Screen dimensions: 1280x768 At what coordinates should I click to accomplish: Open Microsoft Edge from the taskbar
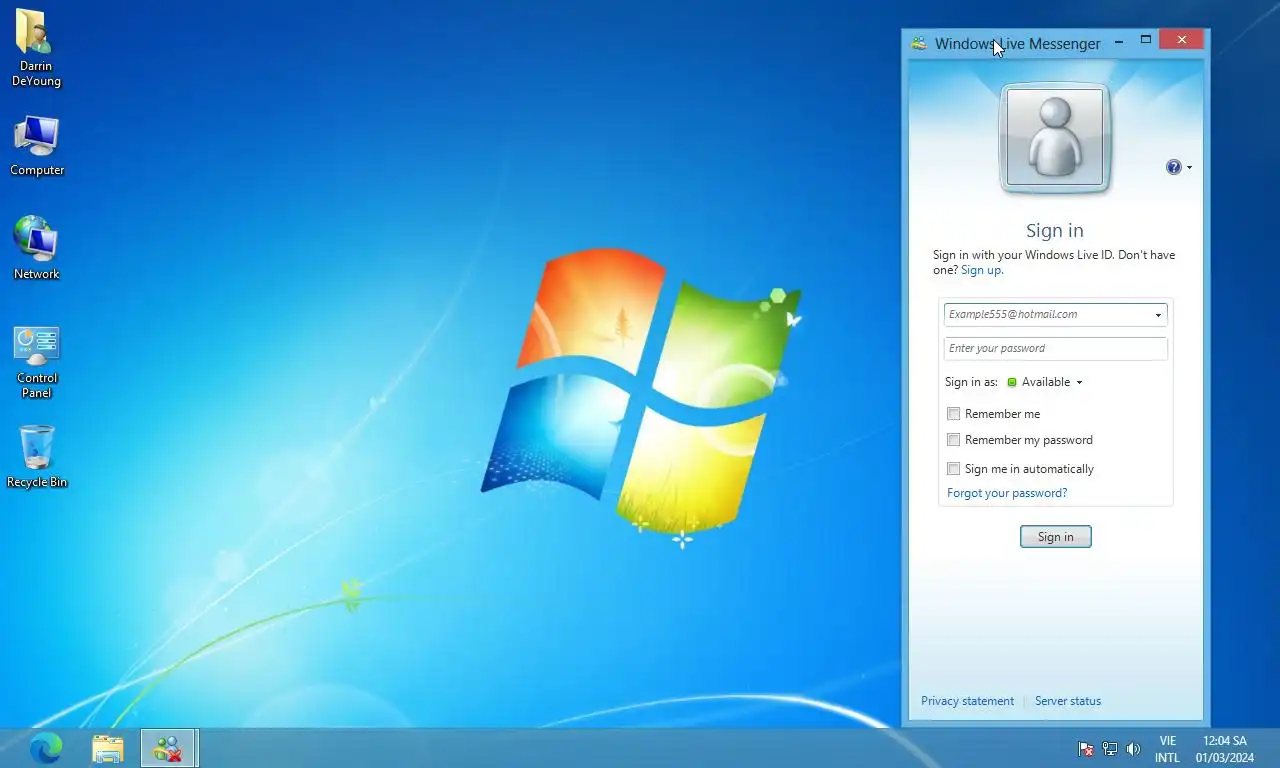pyautogui.click(x=46, y=748)
